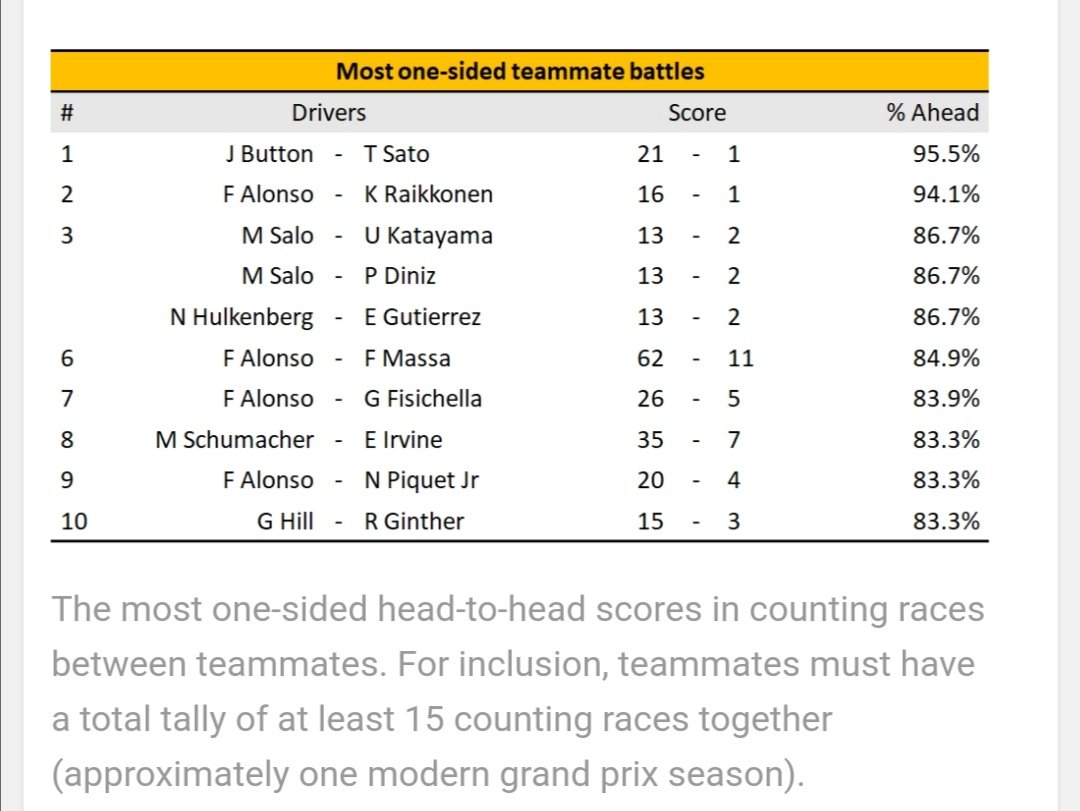Screen dimensions: 1080x811
Task: Click the 95.5% value in first row
Action: (x=946, y=154)
